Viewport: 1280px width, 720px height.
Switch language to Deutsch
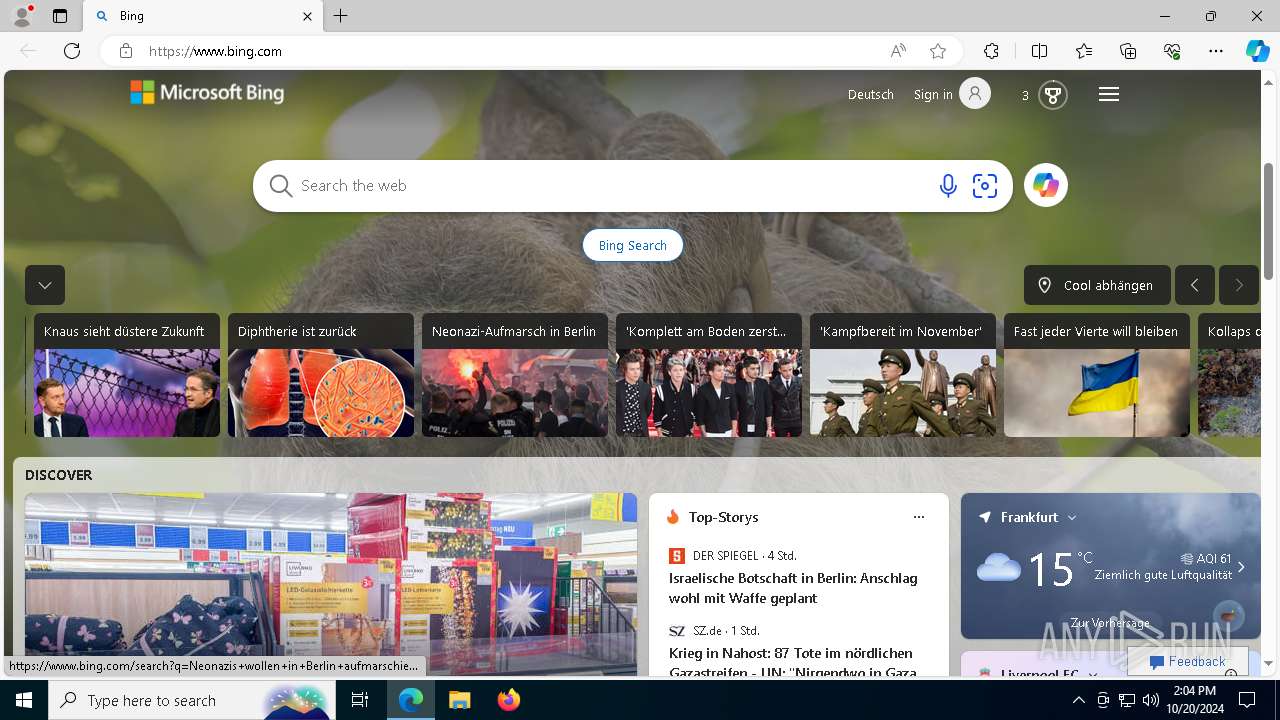click(x=871, y=94)
